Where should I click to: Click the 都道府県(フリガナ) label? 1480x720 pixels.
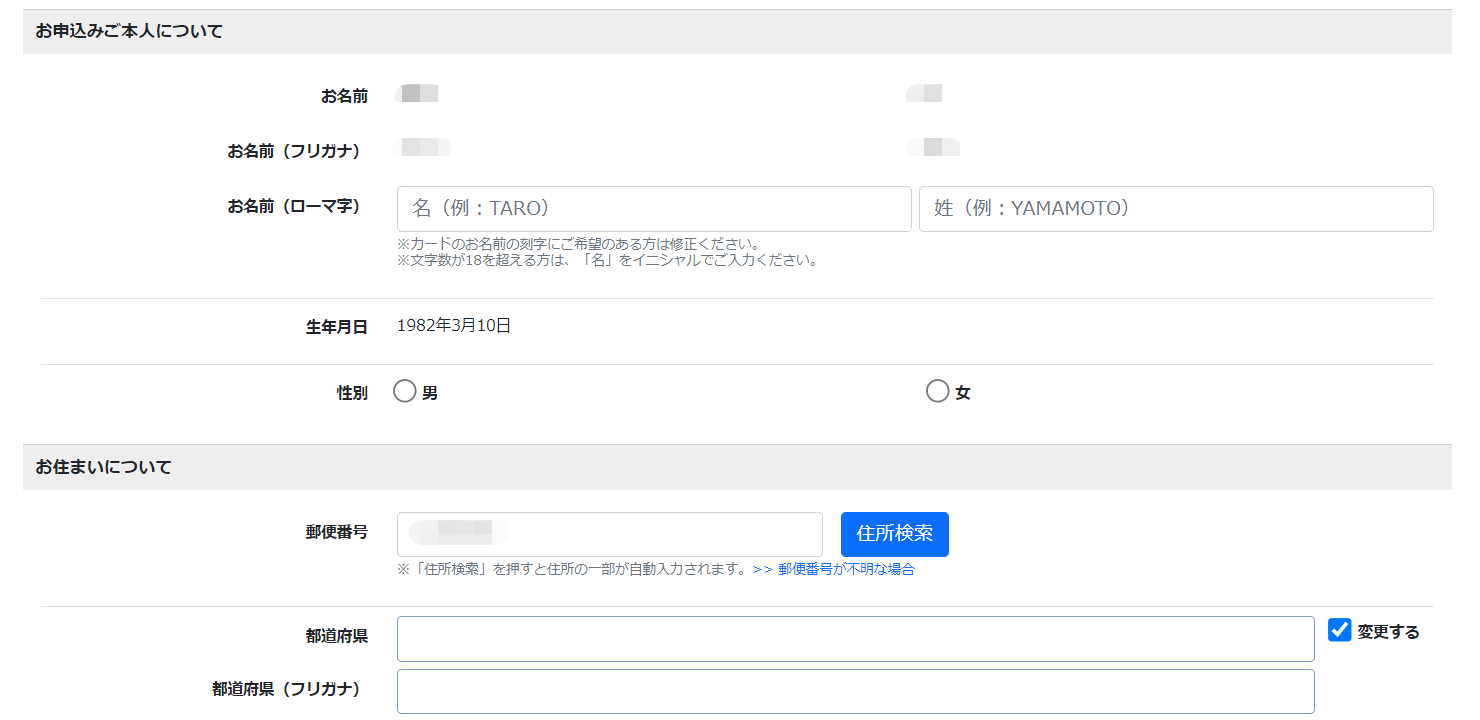pyautogui.click(x=286, y=689)
